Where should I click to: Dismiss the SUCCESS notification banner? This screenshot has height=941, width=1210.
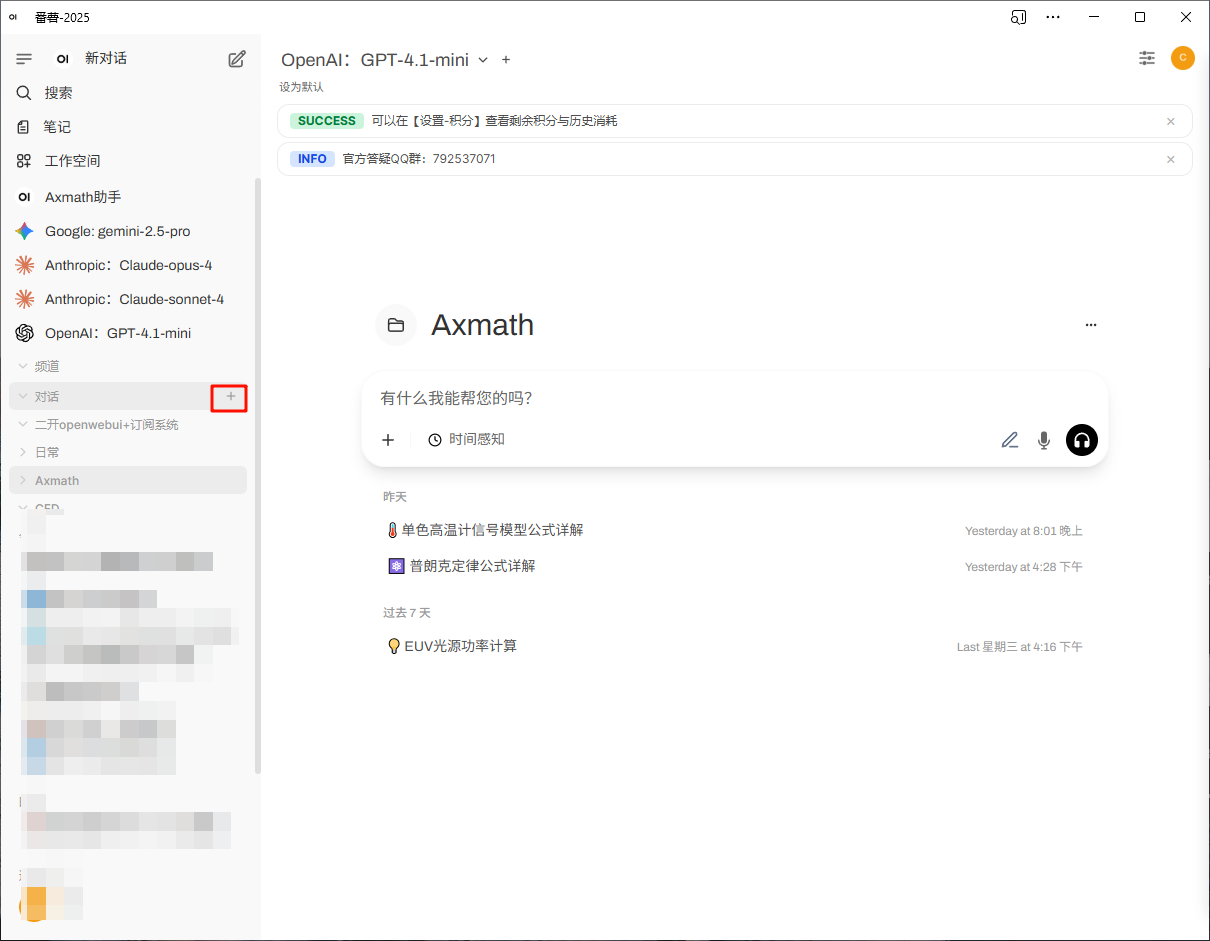1170,121
